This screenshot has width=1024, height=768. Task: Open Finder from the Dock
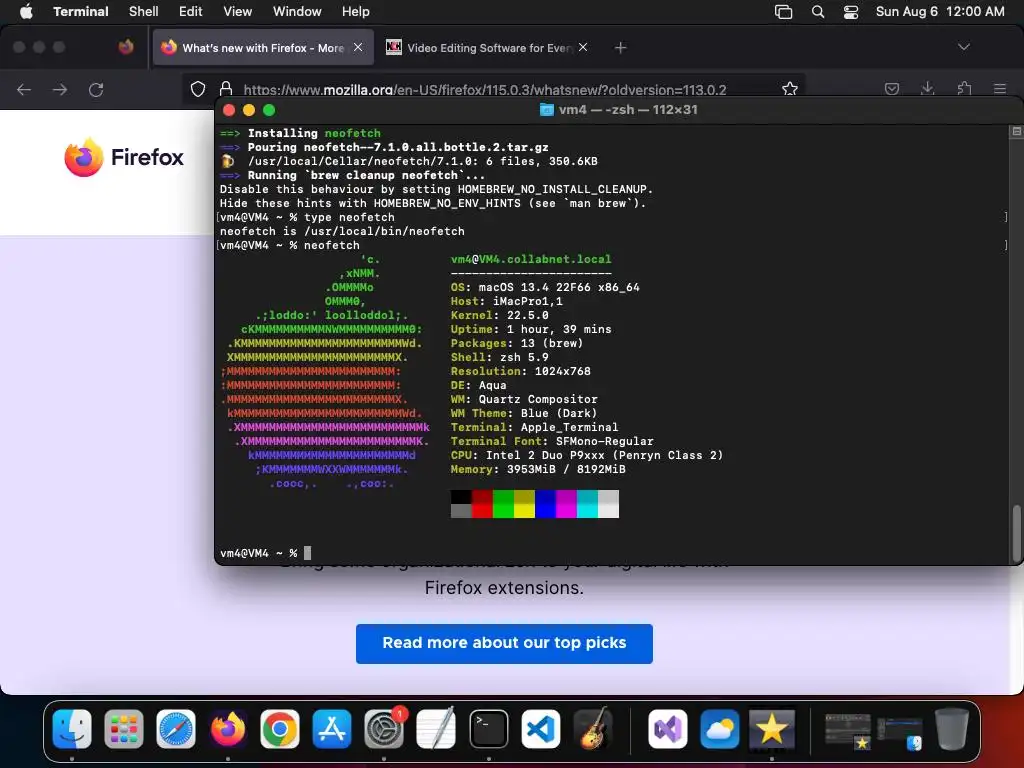point(72,729)
